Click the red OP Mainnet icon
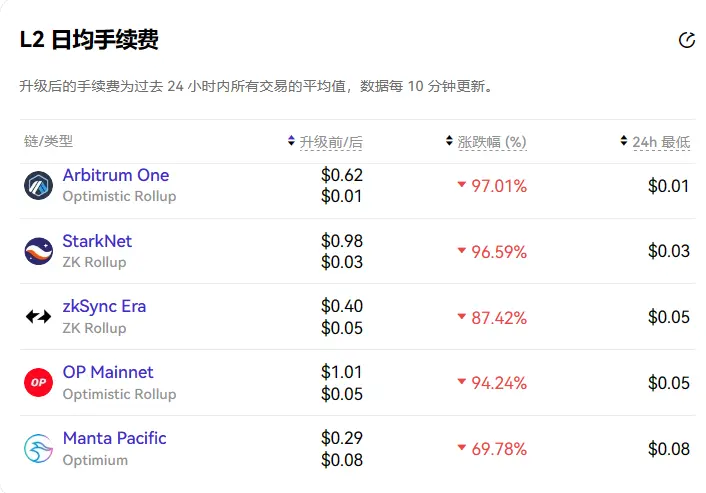 [x=38, y=382]
